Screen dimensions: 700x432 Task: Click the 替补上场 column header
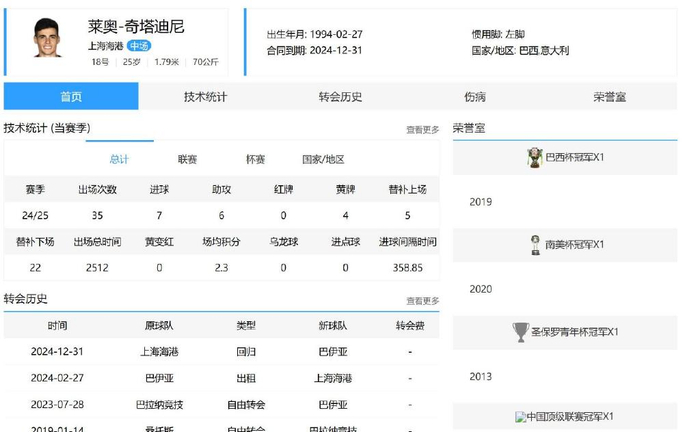408,190
